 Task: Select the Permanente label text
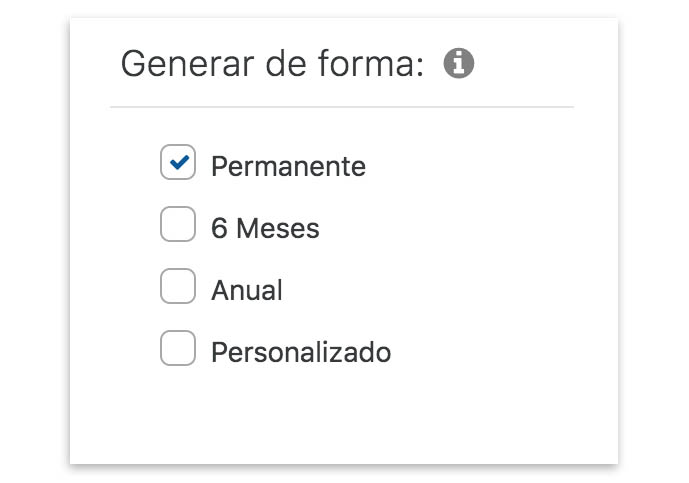[288, 167]
